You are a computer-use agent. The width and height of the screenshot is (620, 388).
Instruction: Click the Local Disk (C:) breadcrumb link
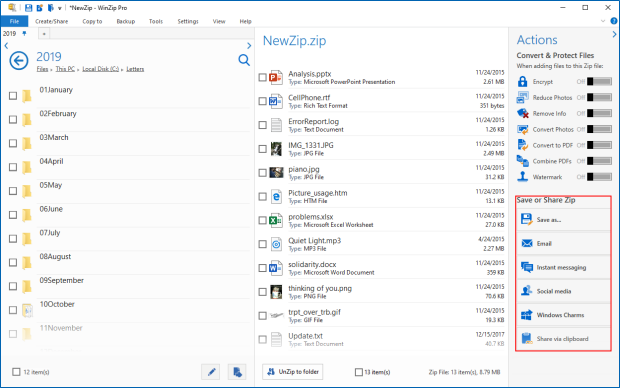click(100, 69)
